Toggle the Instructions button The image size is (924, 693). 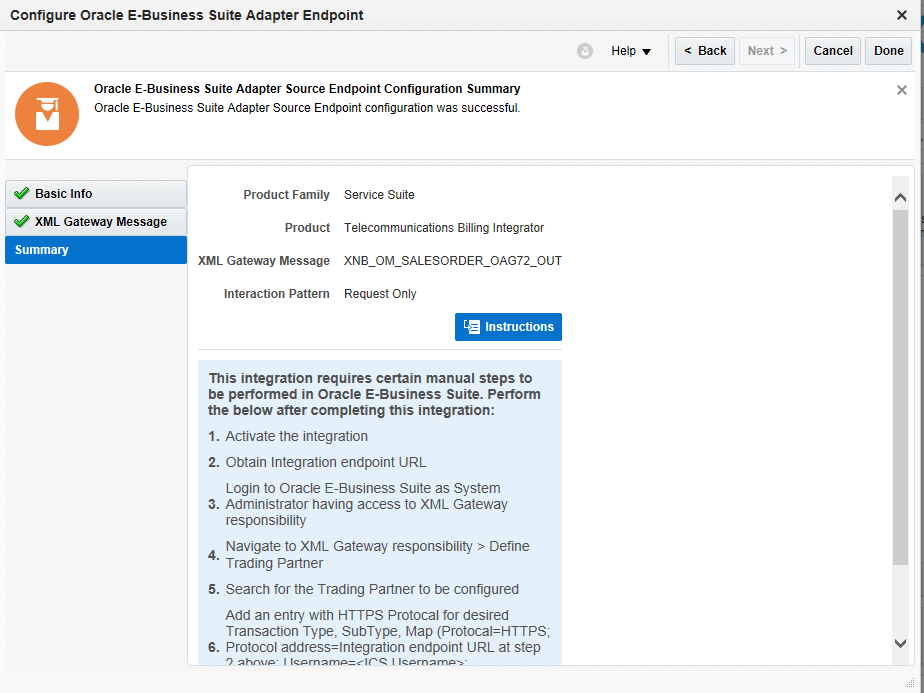(508, 327)
